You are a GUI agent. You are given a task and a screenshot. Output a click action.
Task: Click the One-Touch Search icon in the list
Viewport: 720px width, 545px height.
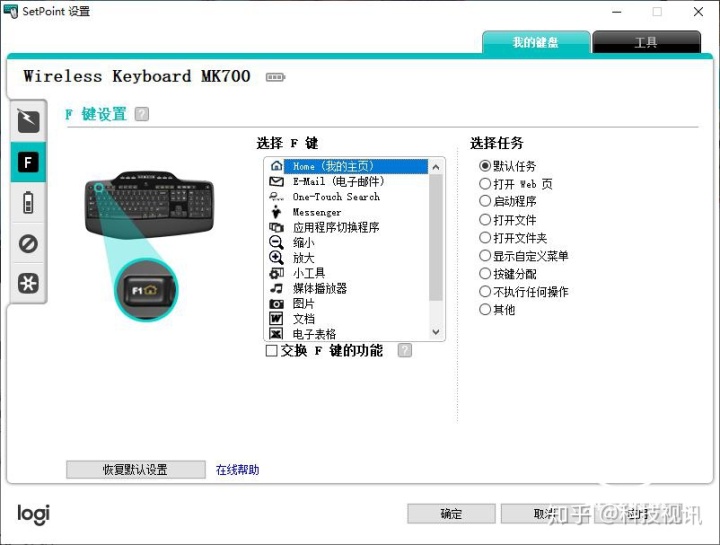276,197
